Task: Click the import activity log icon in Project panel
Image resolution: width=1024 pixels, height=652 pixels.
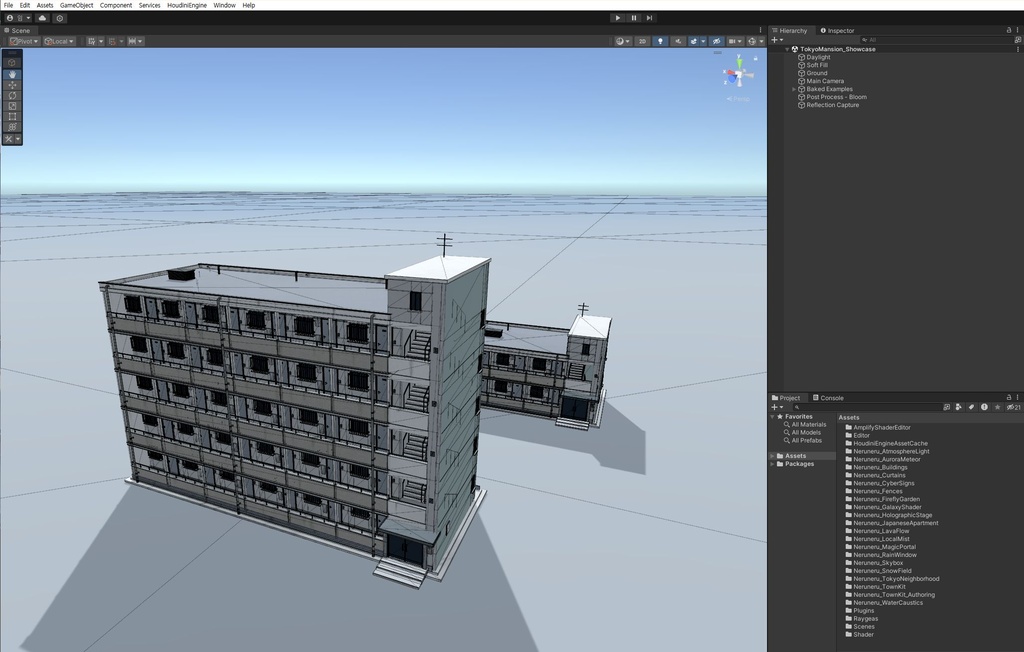Action: pyautogui.click(x=984, y=407)
